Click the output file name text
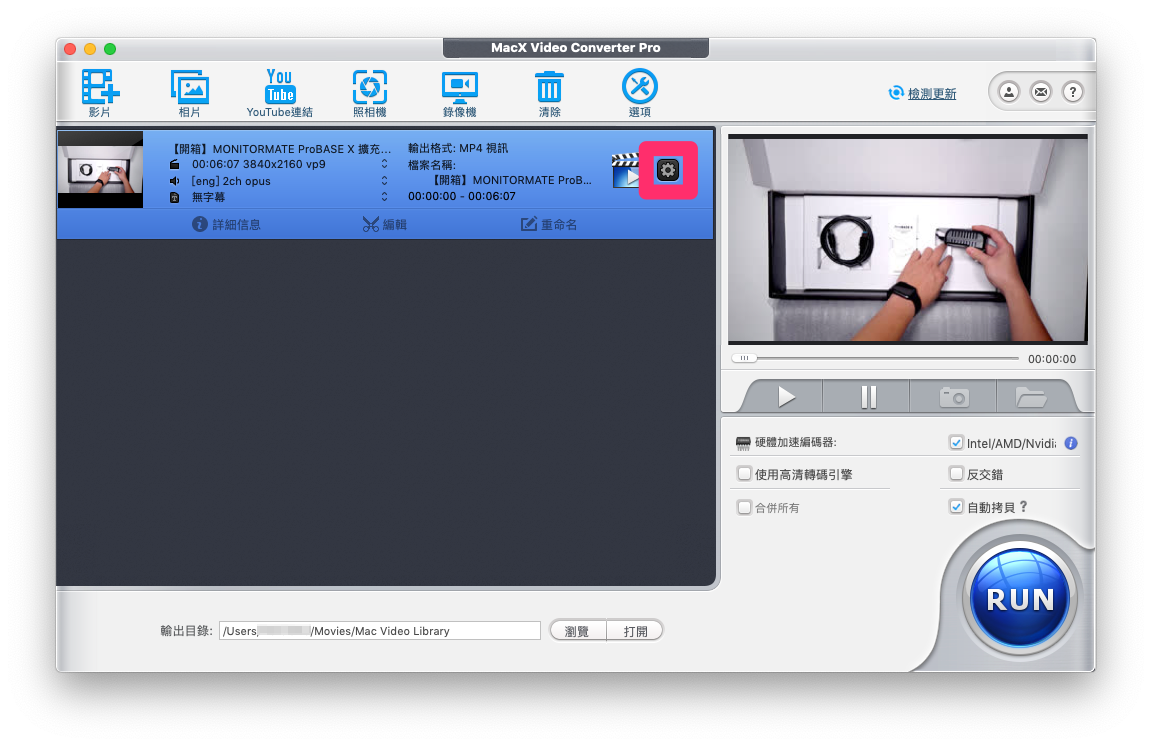 pos(511,180)
